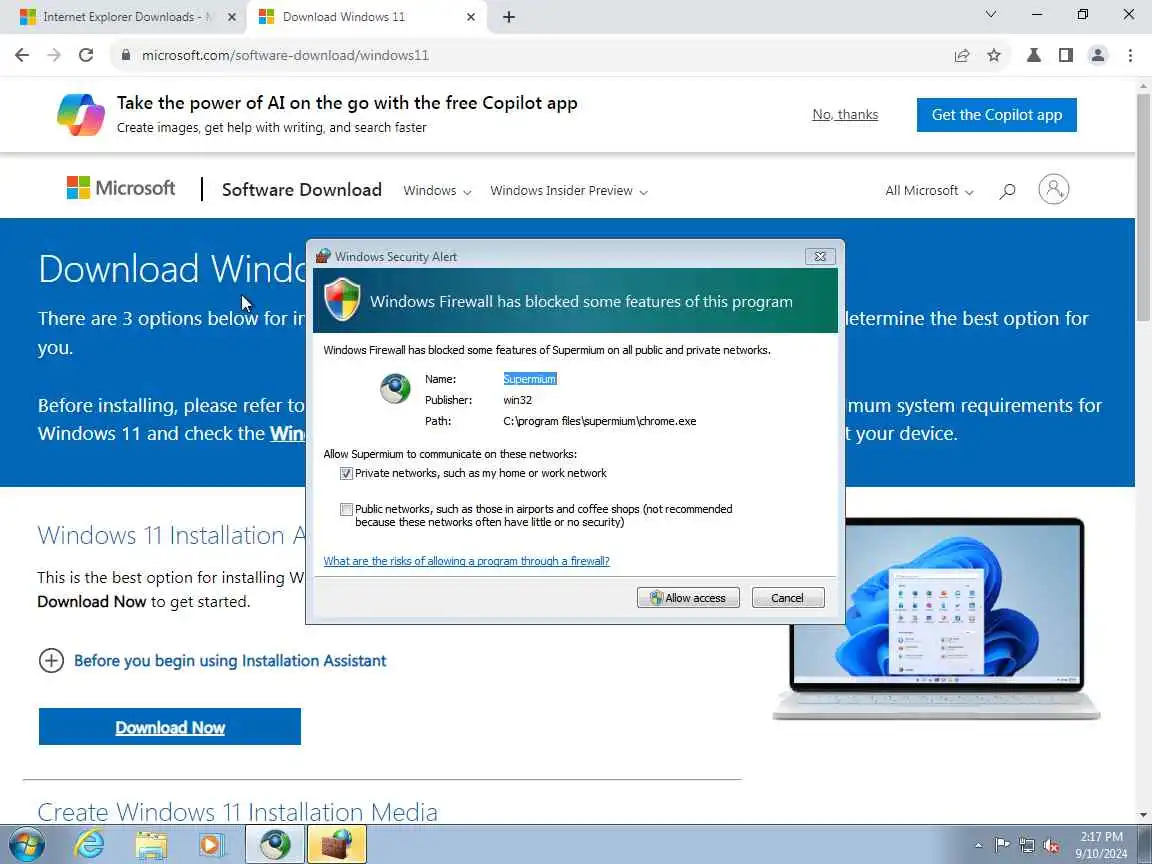Open the flask experiments icon in toolbar
Viewport: 1152px width, 864px height.
[x=1034, y=55]
